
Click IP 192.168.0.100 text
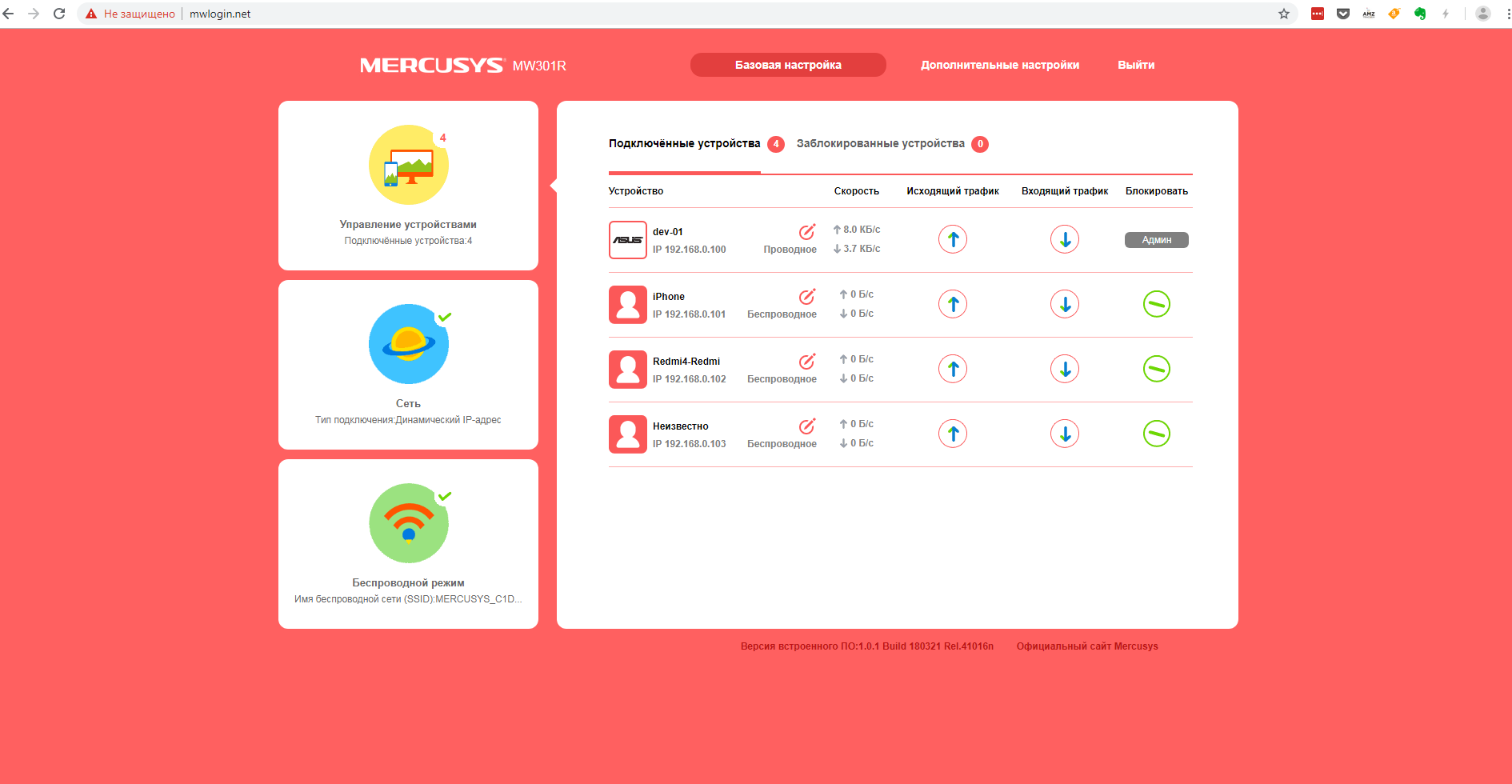click(690, 250)
